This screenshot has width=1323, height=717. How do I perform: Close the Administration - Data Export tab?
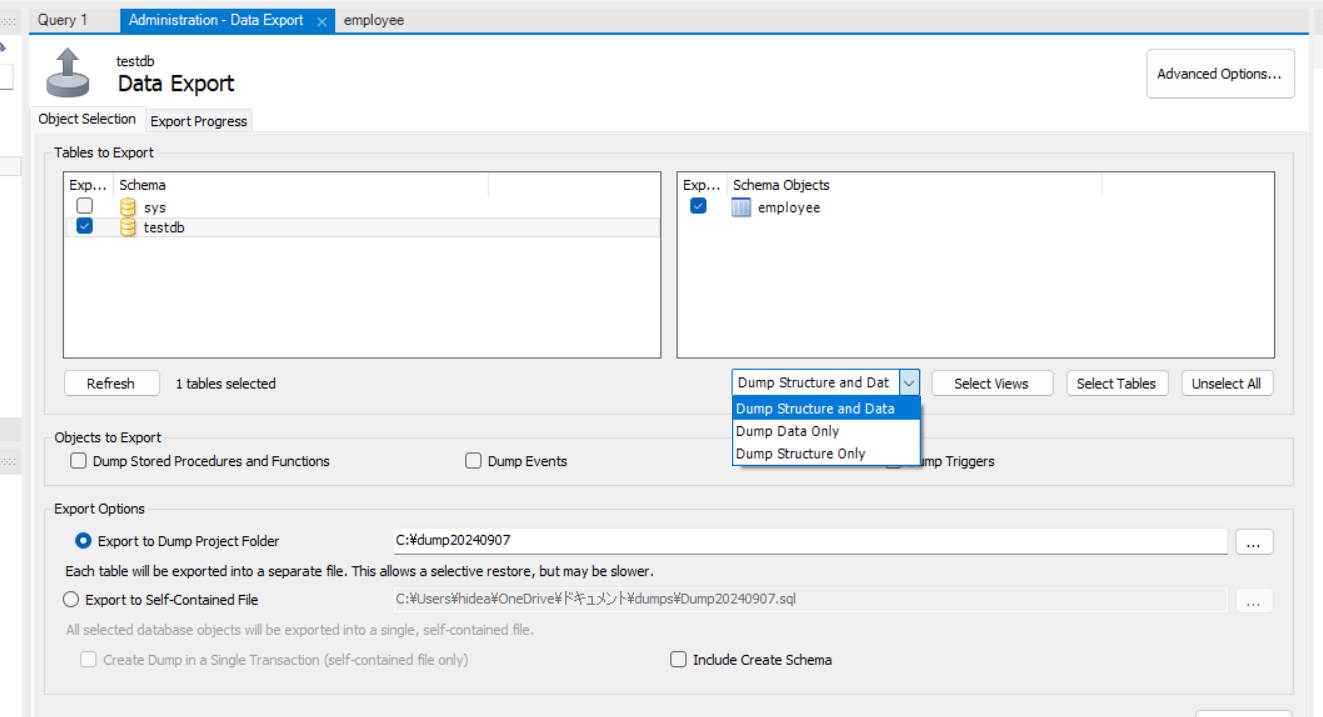point(322,21)
